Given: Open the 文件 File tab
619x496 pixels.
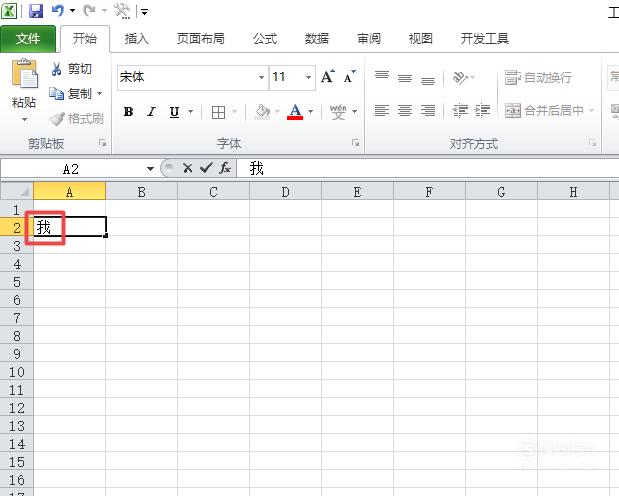Looking at the screenshot, I should click(x=28, y=39).
